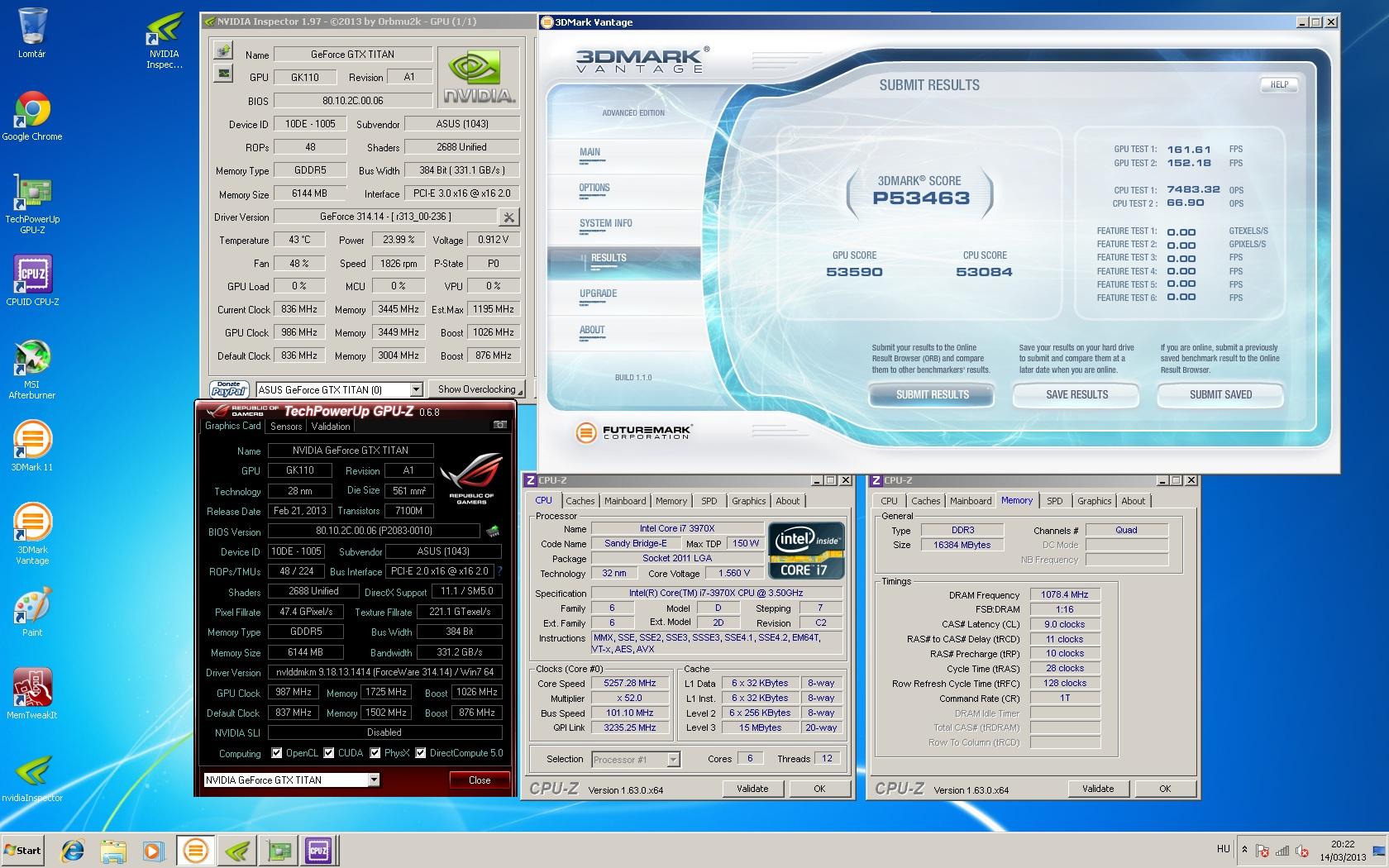Open the 3DMark 11 desktop shortcut
The height and width of the screenshot is (868, 1389).
click(x=31, y=446)
